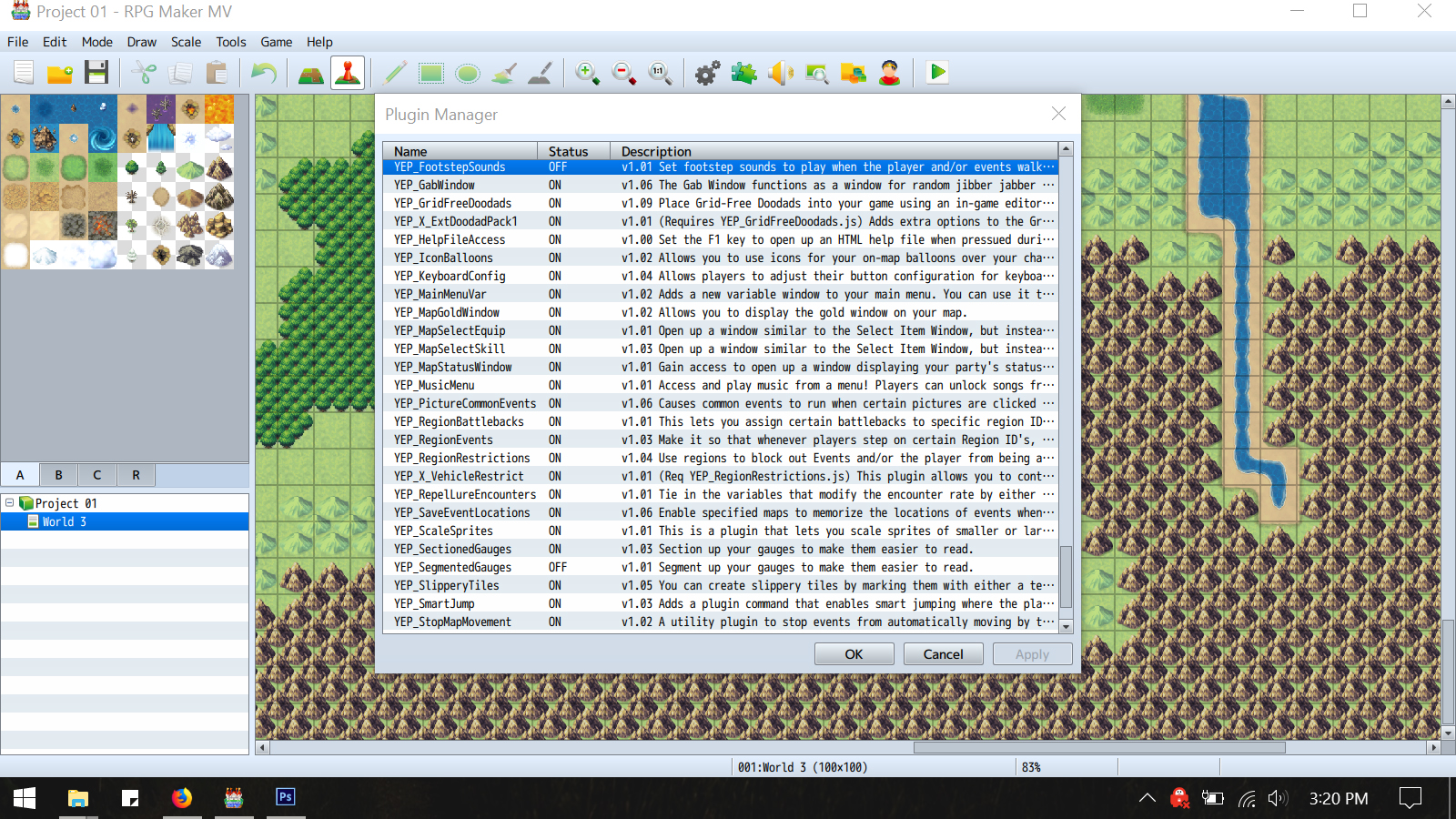Select the YEP_SegmentedGauges OFF plugin row
The width and height of the screenshot is (1456, 819).
[721, 567]
